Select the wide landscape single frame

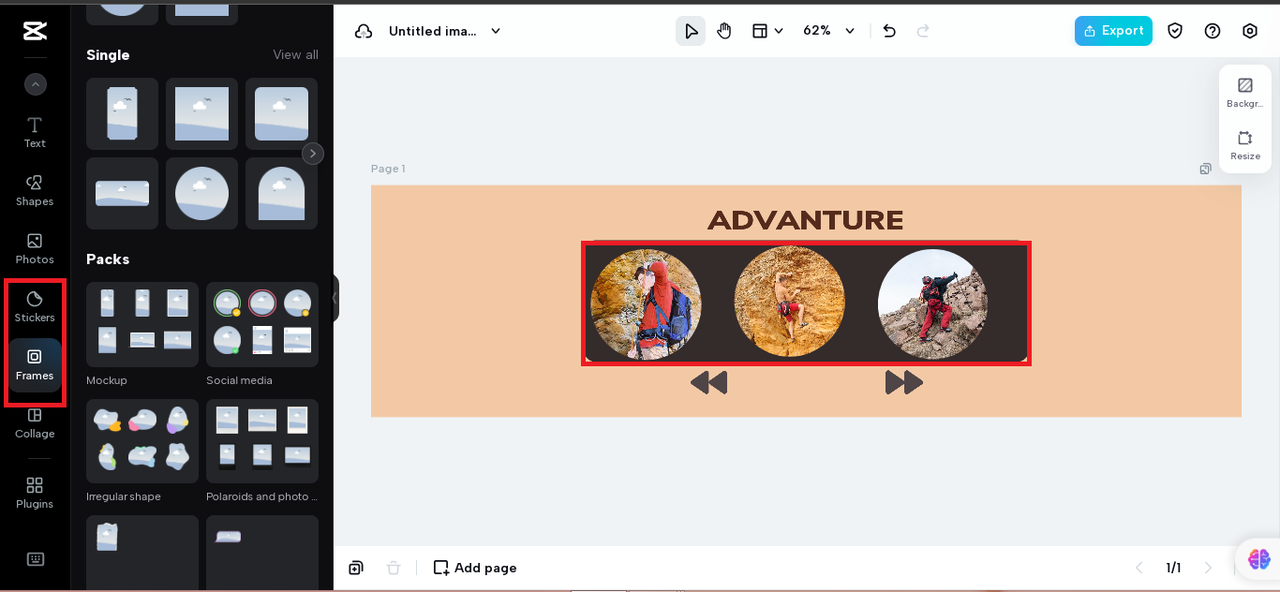122,193
